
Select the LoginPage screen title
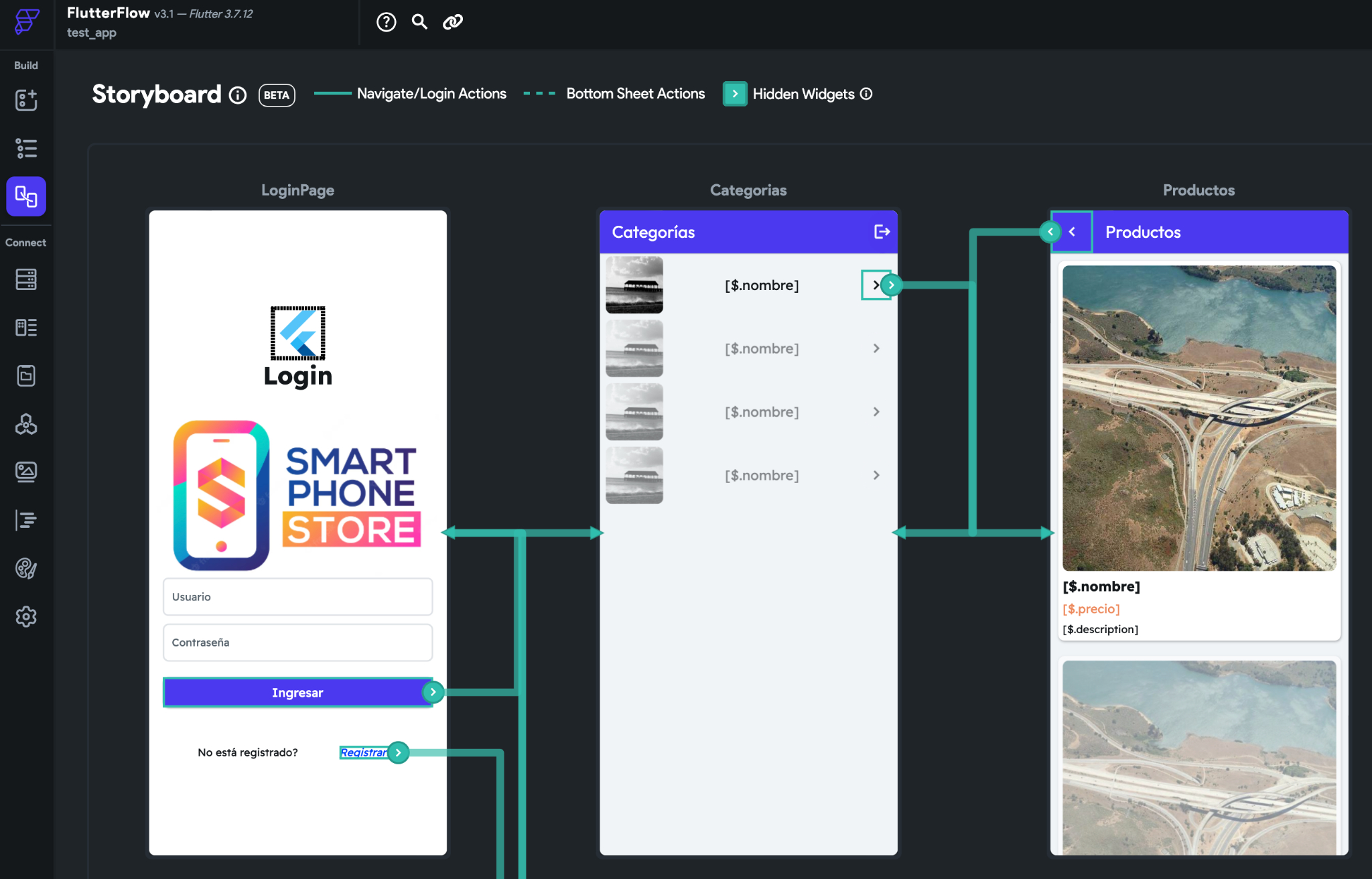297,190
